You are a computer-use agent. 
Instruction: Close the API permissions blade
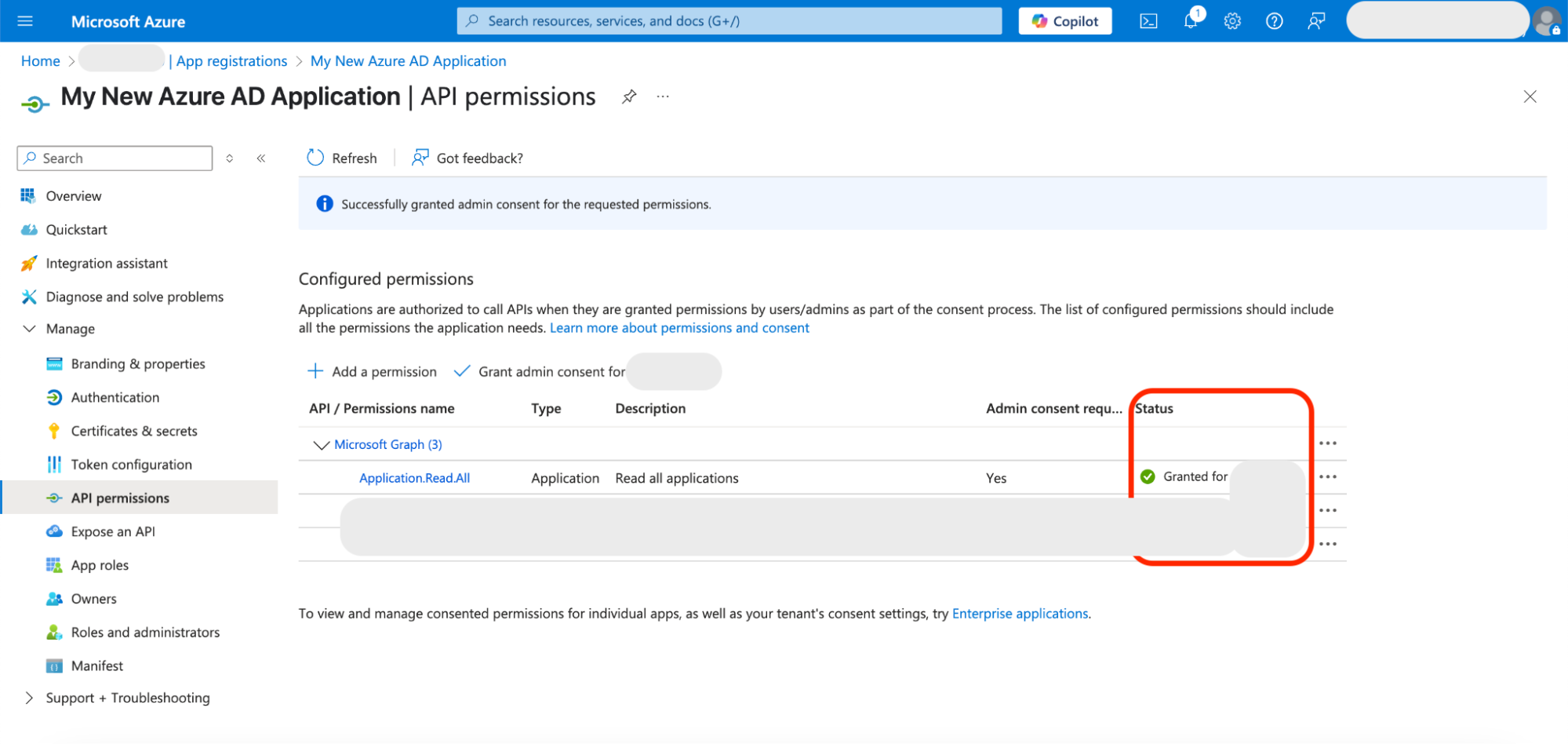click(x=1530, y=97)
